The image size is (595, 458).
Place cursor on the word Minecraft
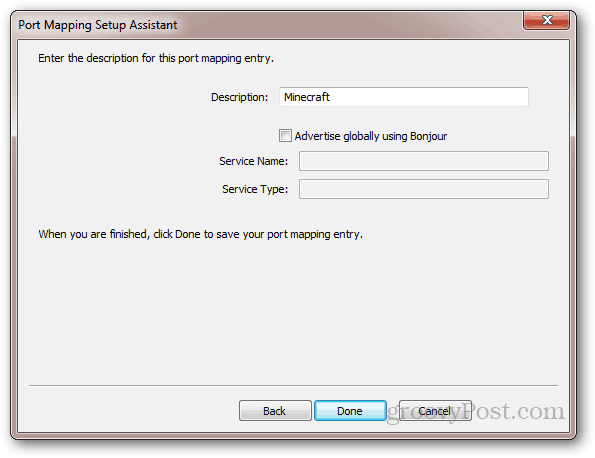pyautogui.click(x=307, y=97)
